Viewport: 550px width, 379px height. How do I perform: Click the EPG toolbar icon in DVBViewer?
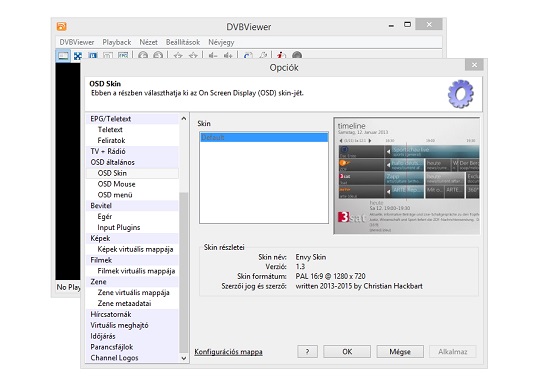[x=123, y=55]
